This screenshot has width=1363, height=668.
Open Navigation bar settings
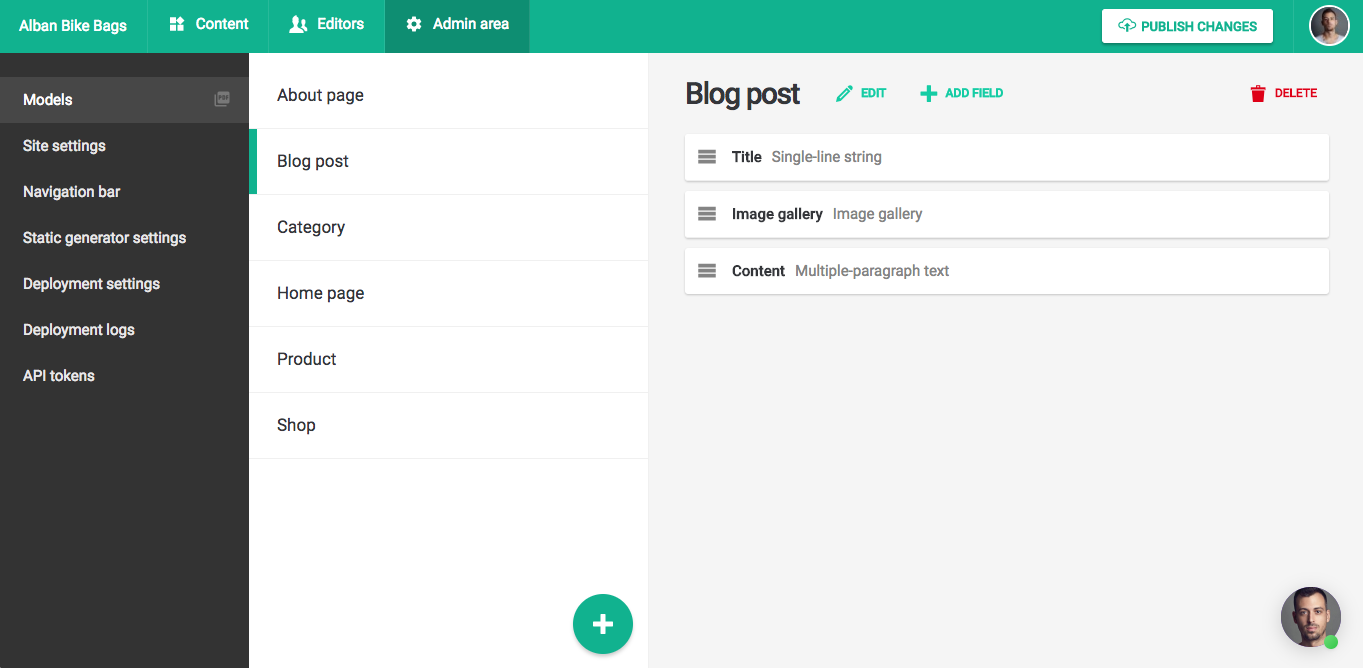124,192
